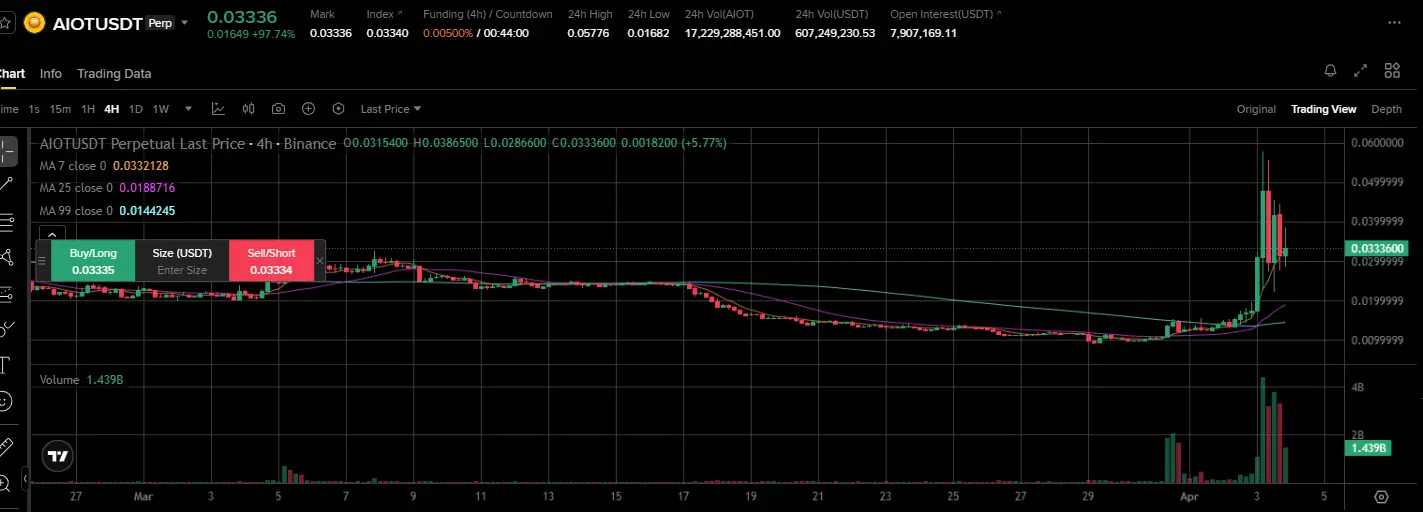Screen dimensions: 1423x512
Task: Click the Buy/Long 0.03335 button
Action: pyautogui.click(x=93, y=261)
